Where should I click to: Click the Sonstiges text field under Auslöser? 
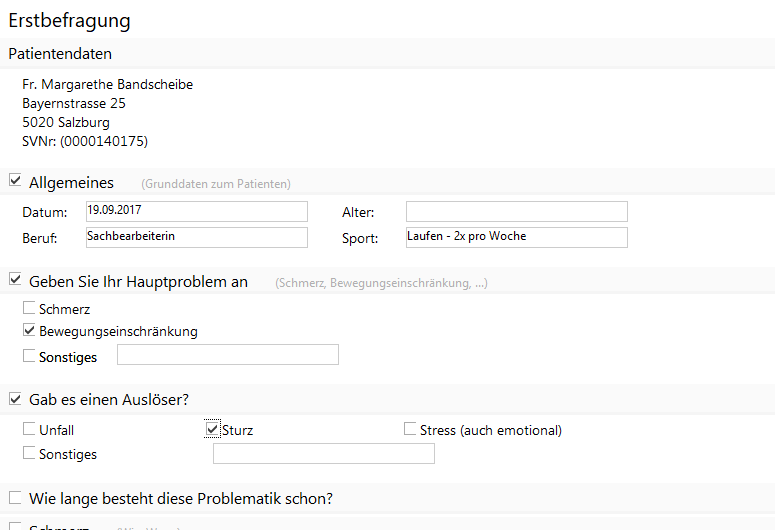coord(323,454)
